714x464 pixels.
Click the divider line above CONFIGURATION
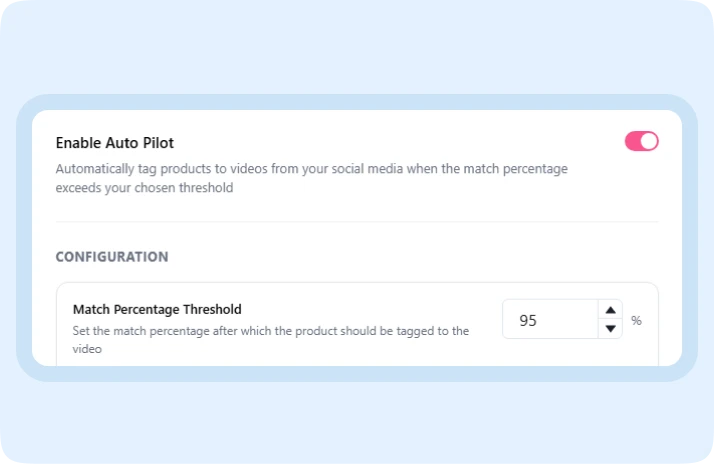coord(357,222)
